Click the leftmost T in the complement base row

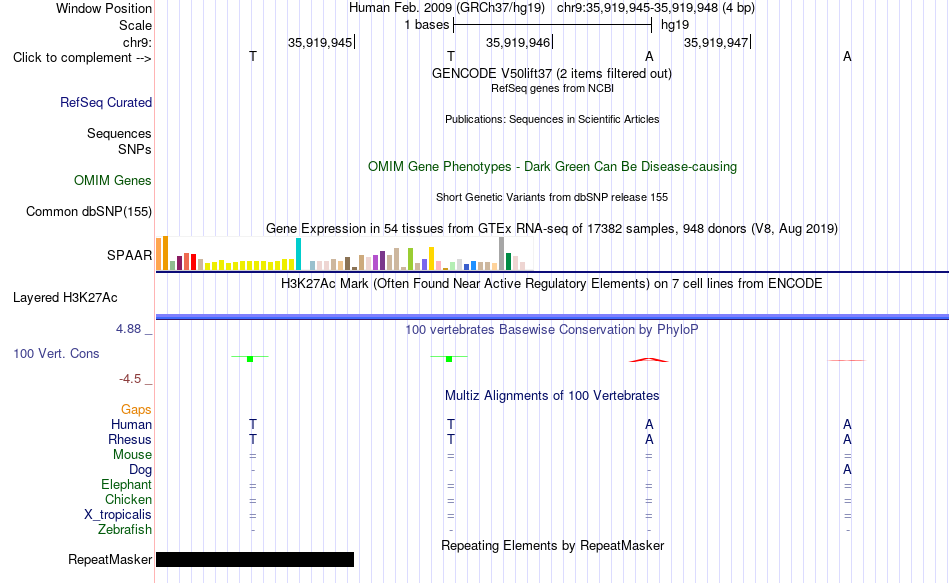pyautogui.click(x=253, y=56)
